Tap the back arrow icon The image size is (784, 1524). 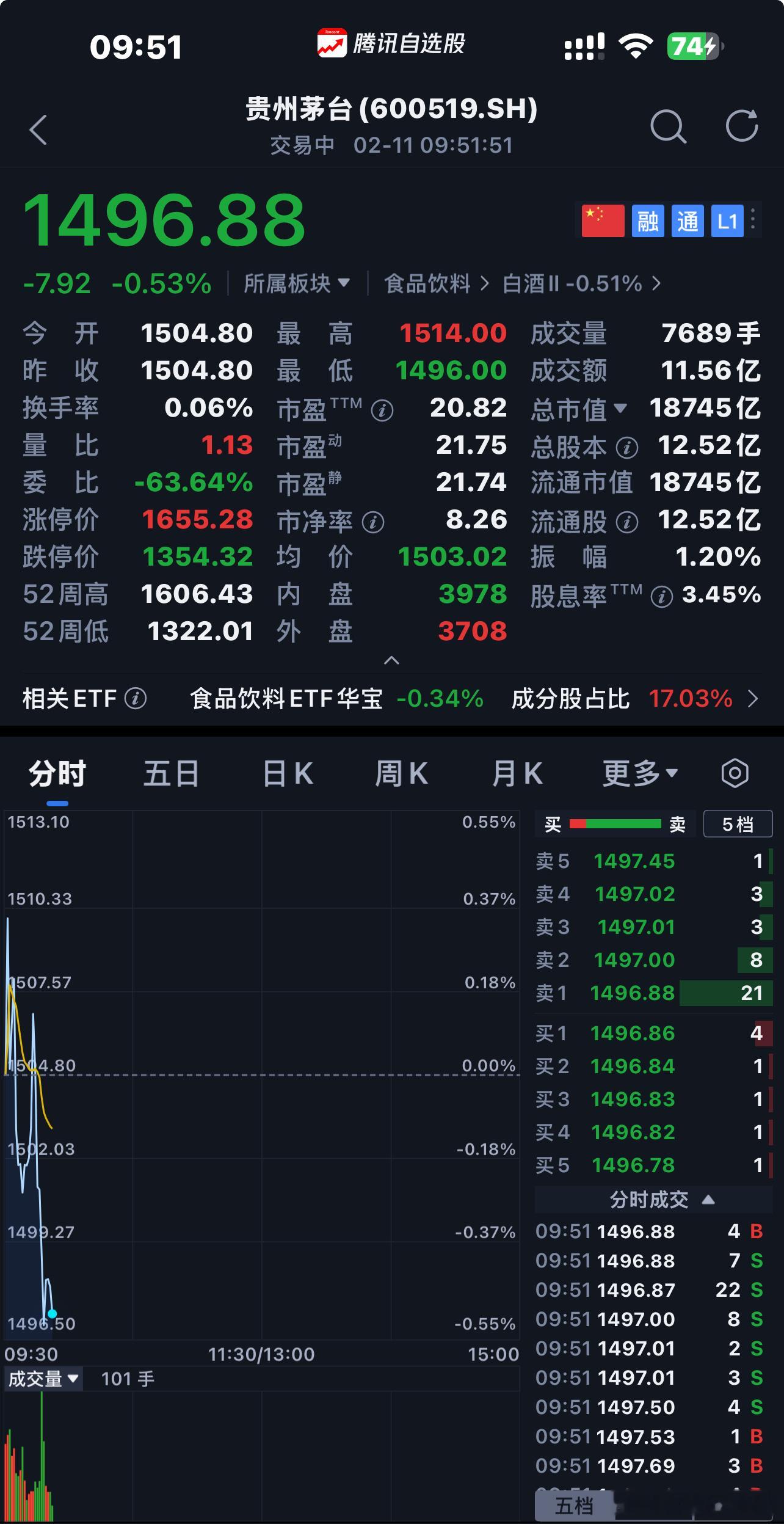pos(38,129)
